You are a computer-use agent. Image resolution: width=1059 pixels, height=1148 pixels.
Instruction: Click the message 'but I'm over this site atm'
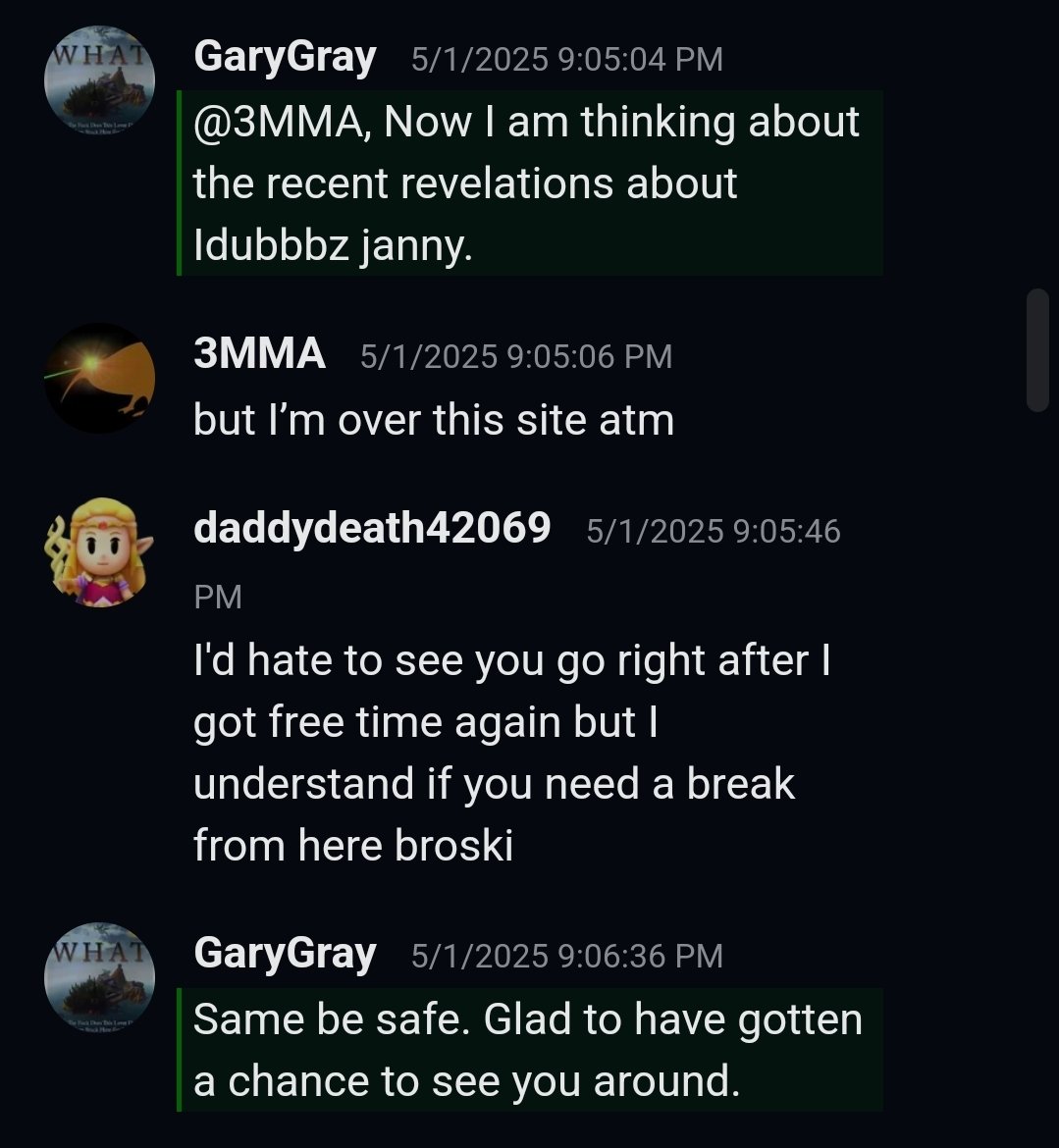tap(434, 420)
